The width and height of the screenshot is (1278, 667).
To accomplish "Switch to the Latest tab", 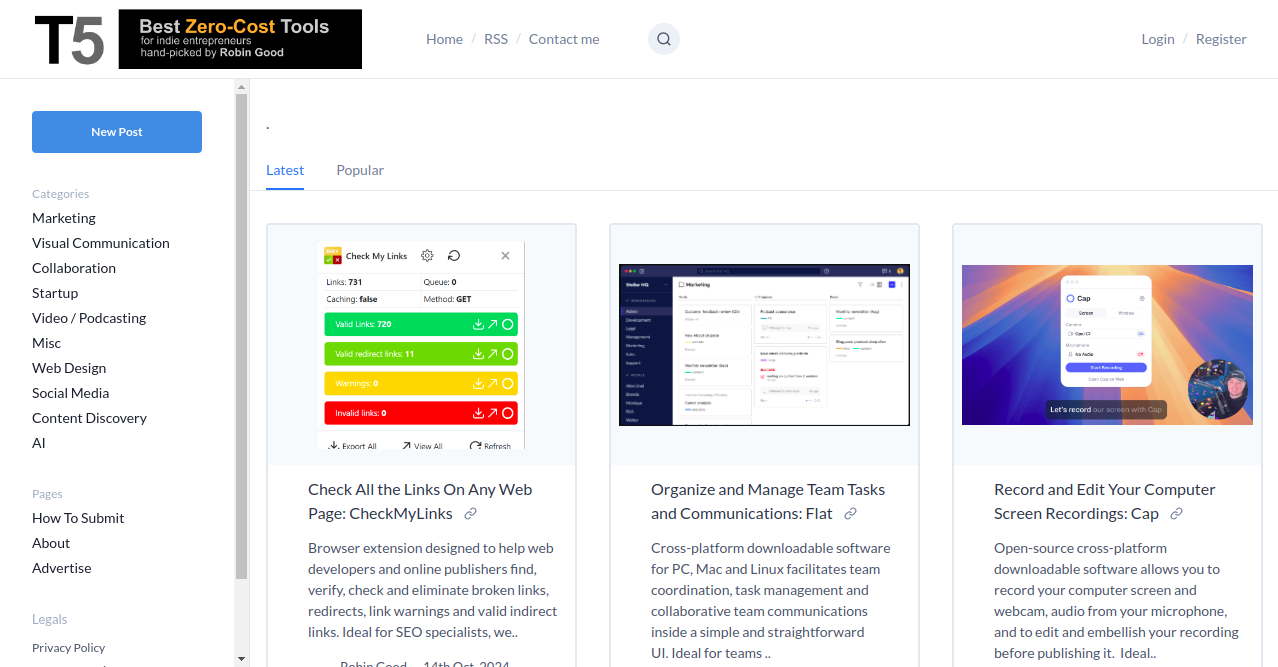I will (x=285, y=170).
